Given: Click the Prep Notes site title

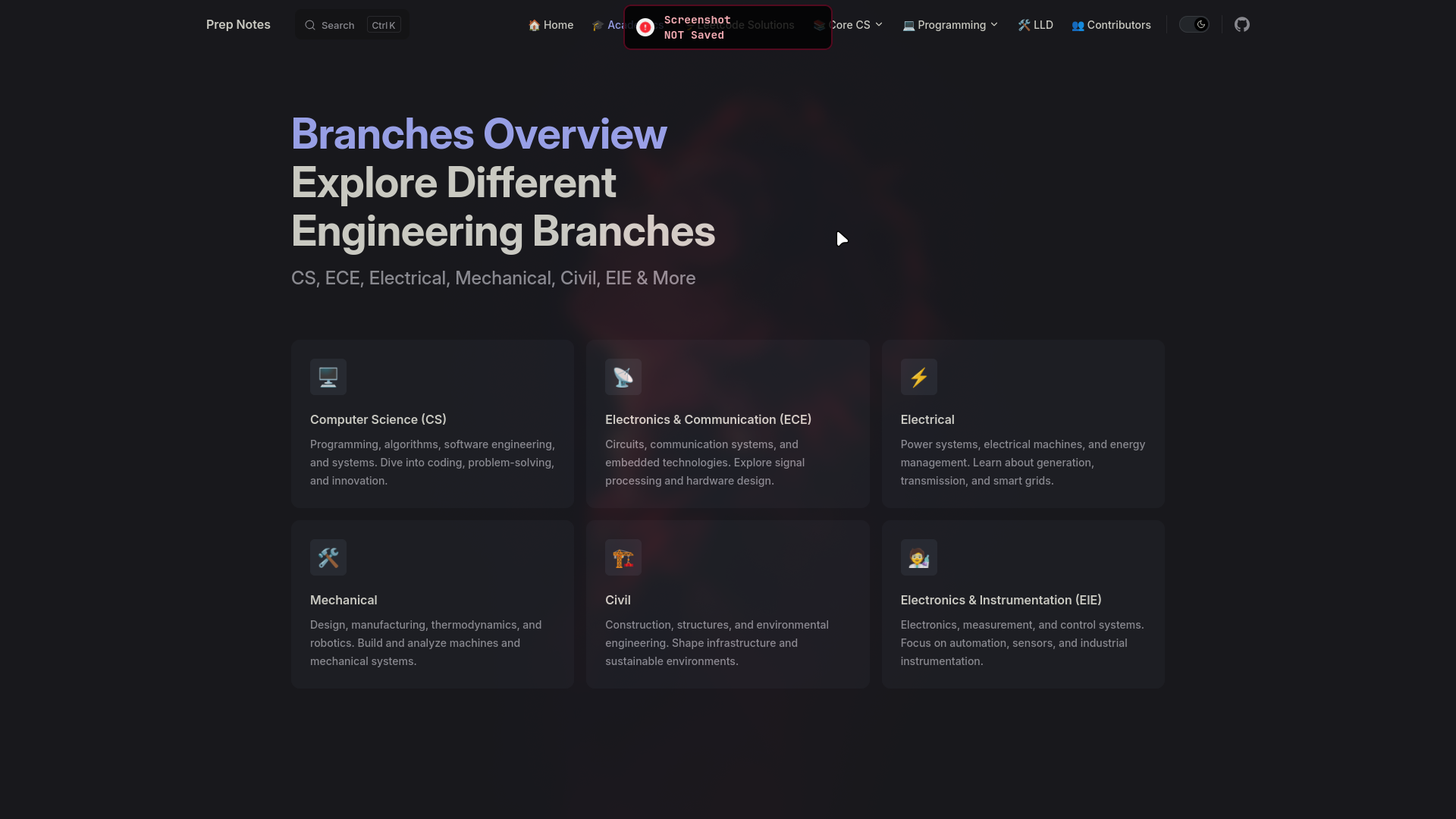Looking at the screenshot, I should 237,24.
